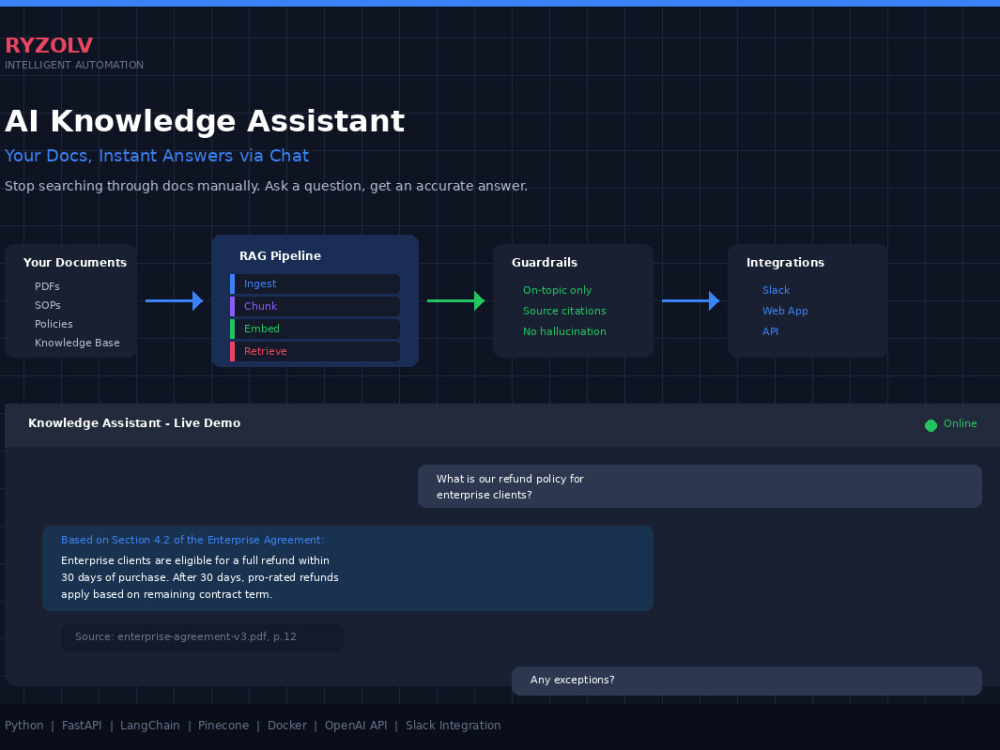
Task: Click the Source citations guardrail
Action: click(564, 311)
